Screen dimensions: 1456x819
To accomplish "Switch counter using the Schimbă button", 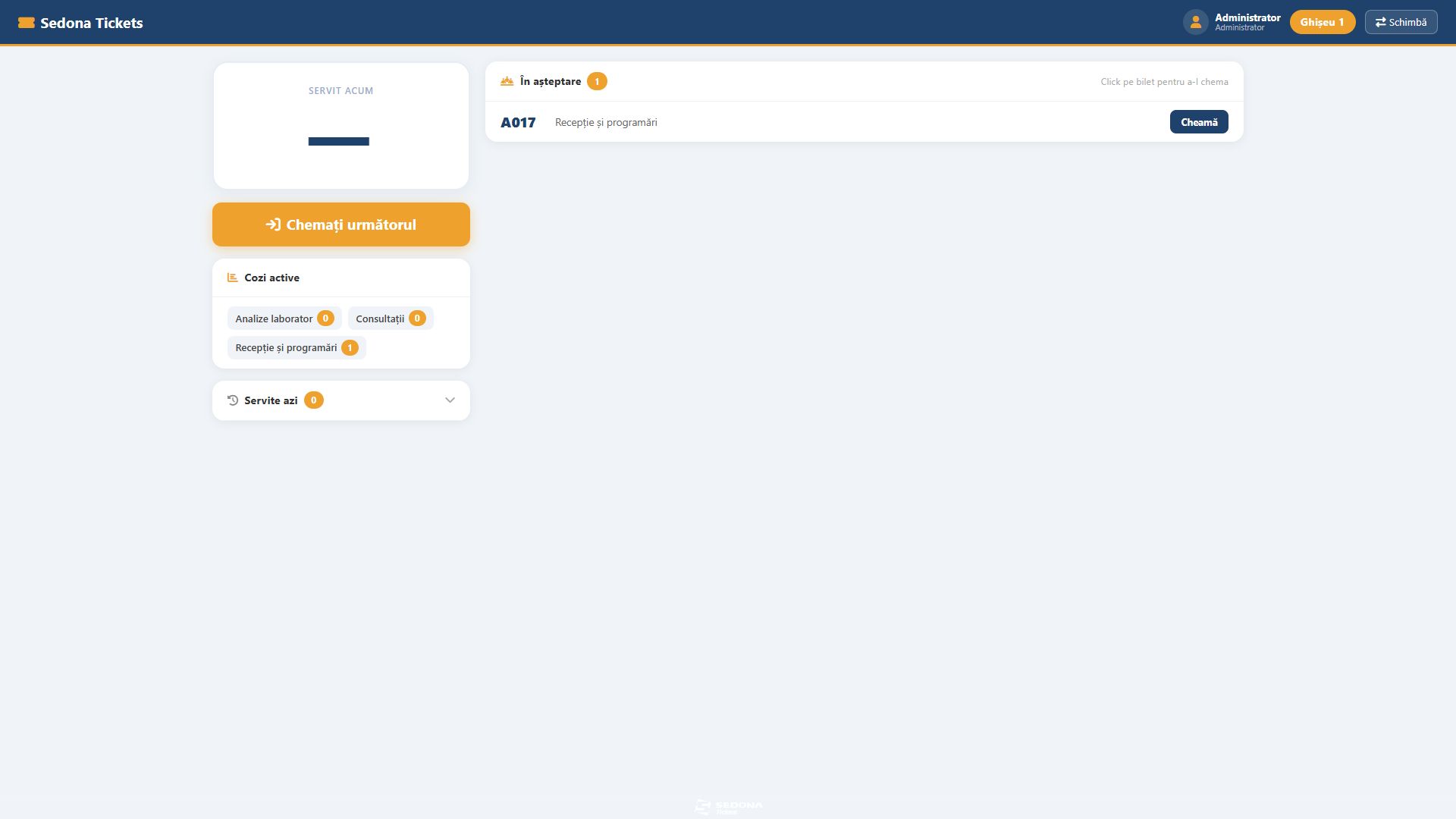I will click(x=1401, y=22).
